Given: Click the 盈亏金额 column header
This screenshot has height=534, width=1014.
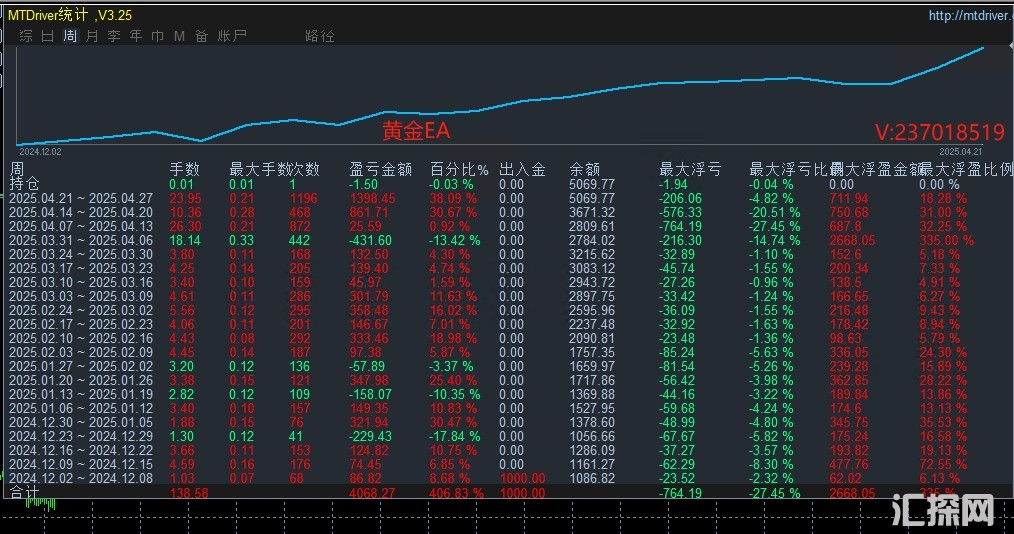Looking at the screenshot, I should [380, 170].
